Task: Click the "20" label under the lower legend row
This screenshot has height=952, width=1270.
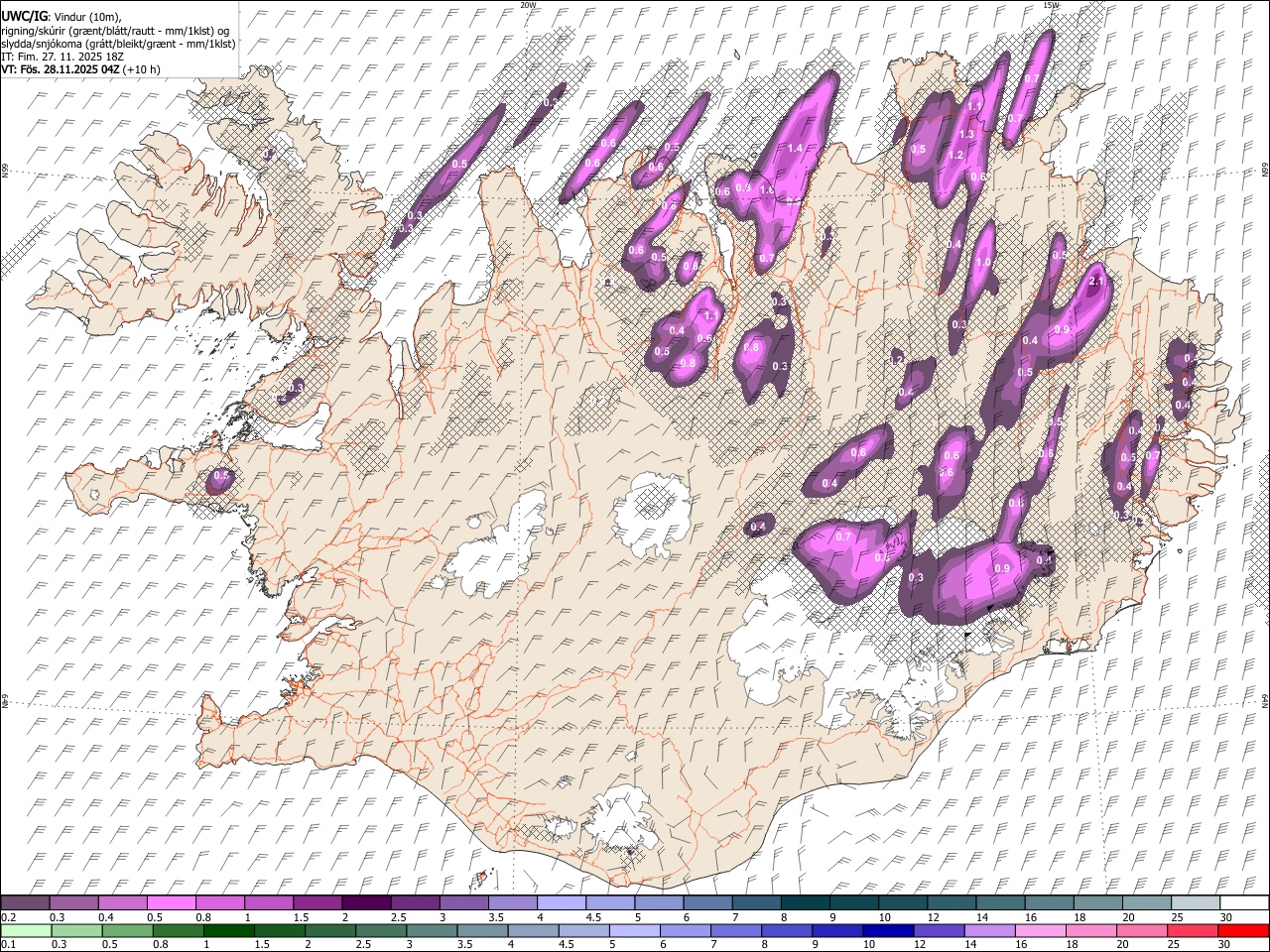Action: coord(1122,945)
